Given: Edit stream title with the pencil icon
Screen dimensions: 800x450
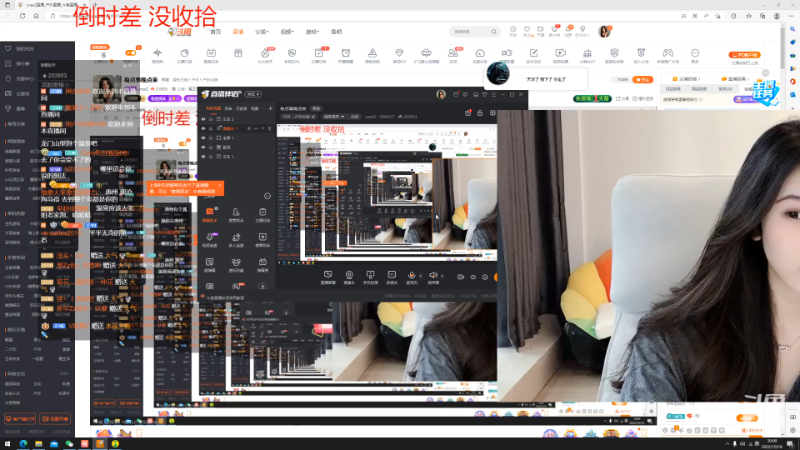Looking at the screenshot, I should click(x=316, y=116).
